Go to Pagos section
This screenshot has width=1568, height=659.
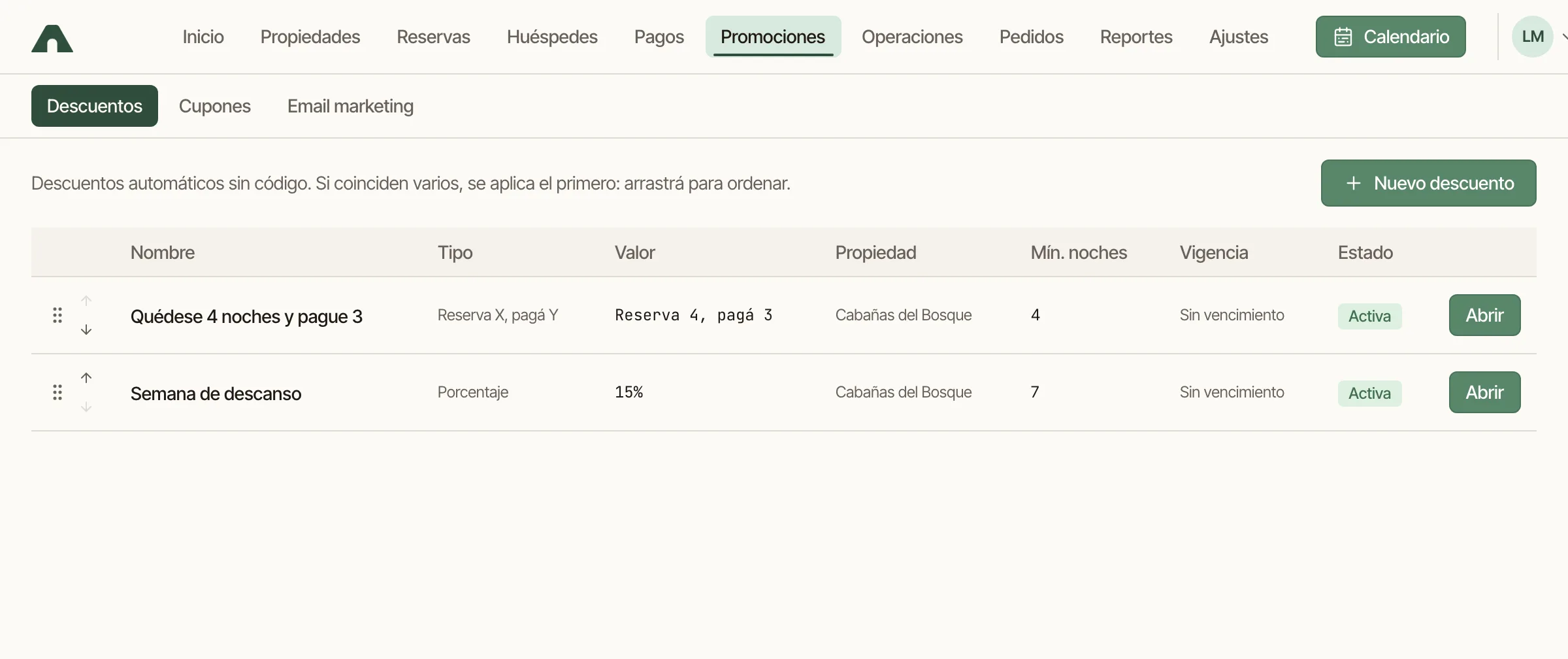[659, 37]
